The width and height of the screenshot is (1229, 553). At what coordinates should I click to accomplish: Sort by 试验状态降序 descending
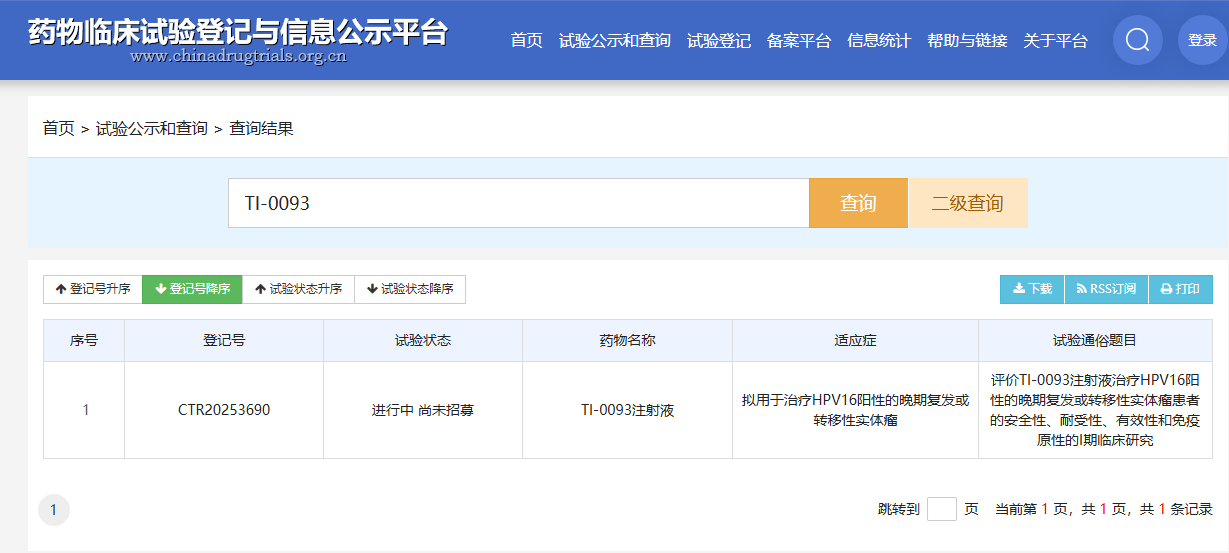tap(410, 289)
